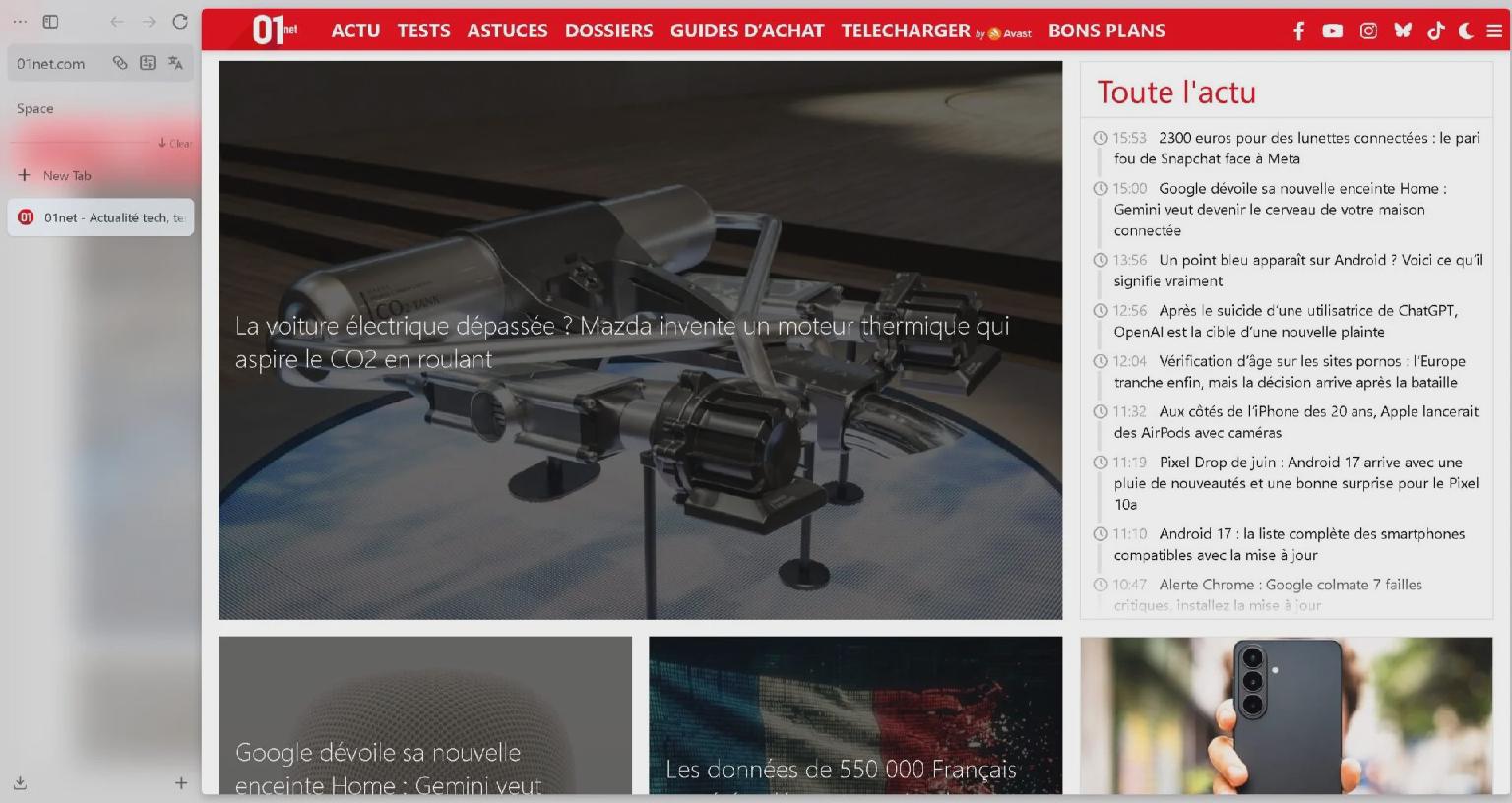Open the browser three-dots menu
Viewport: 1512px width, 803px height.
coord(20,22)
